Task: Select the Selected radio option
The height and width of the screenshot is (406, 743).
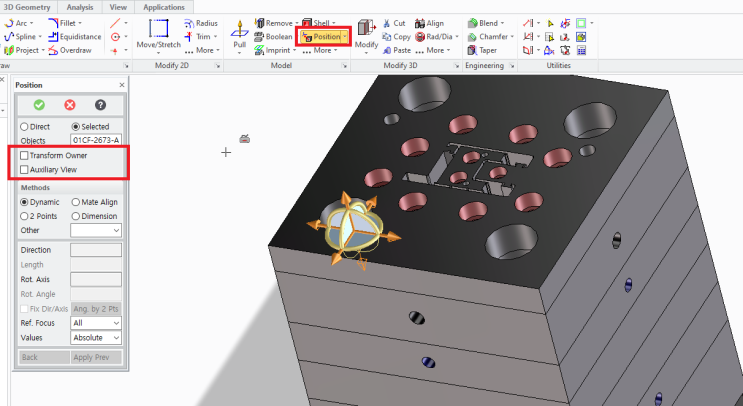Action: pyautogui.click(x=91, y=126)
